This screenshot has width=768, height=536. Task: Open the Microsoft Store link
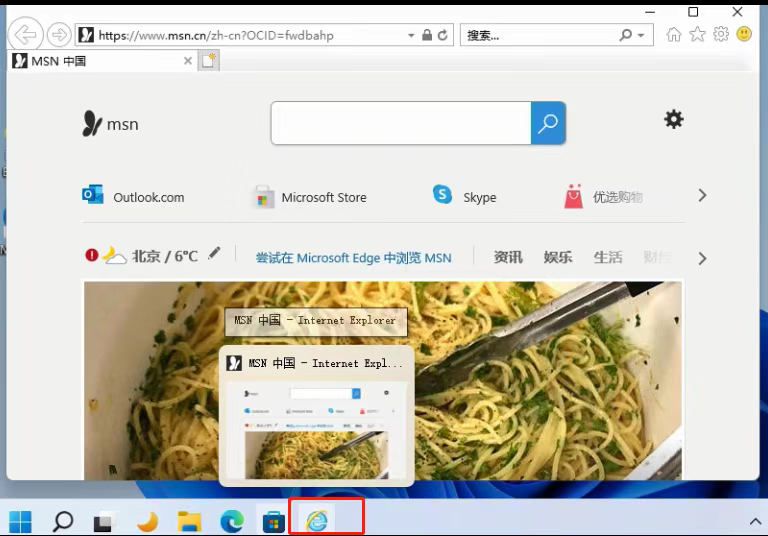[311, 196]
